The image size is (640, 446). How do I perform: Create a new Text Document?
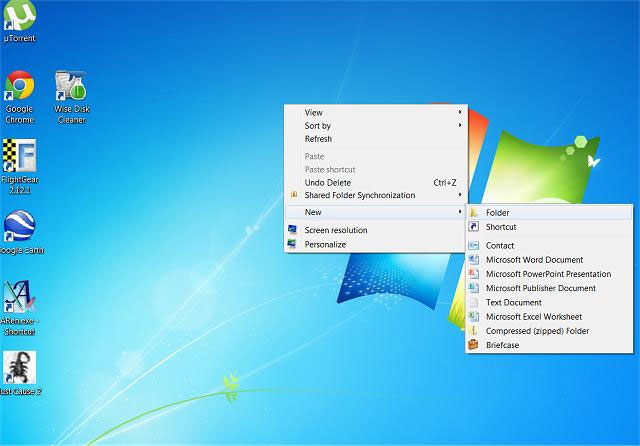pyautogui.click(x=513, y=302)
